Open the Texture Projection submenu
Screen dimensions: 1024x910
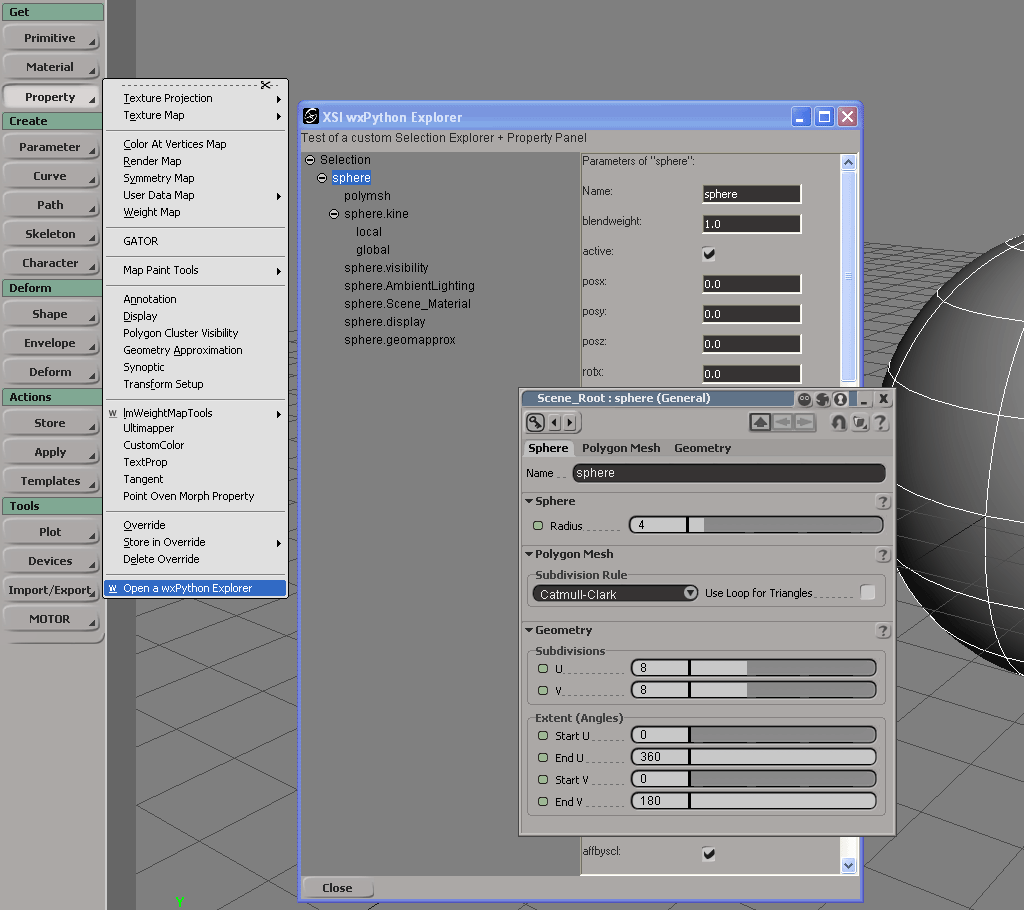coord(195,98)
